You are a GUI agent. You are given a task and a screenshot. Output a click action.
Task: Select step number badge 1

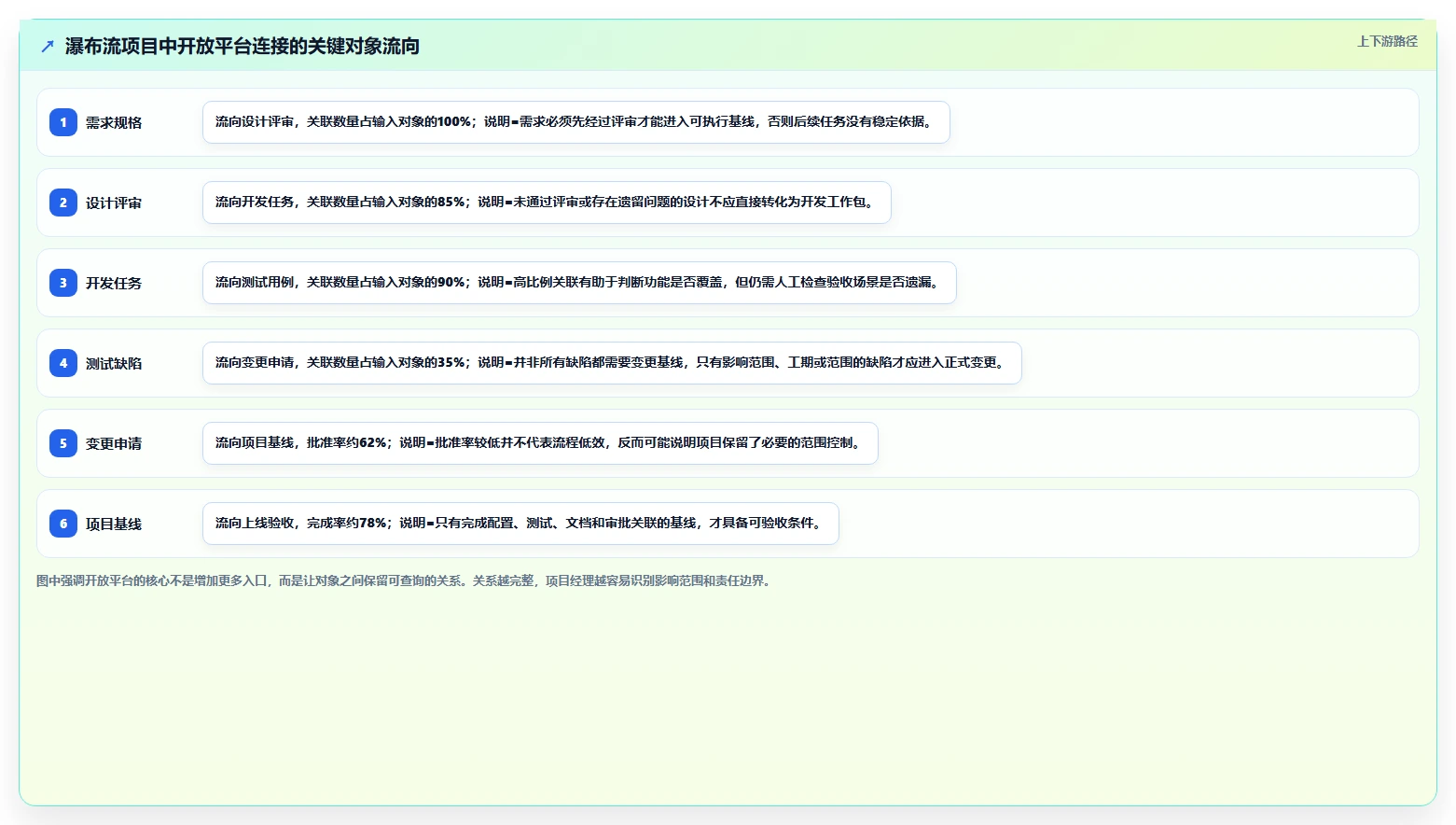click(63, 122)
